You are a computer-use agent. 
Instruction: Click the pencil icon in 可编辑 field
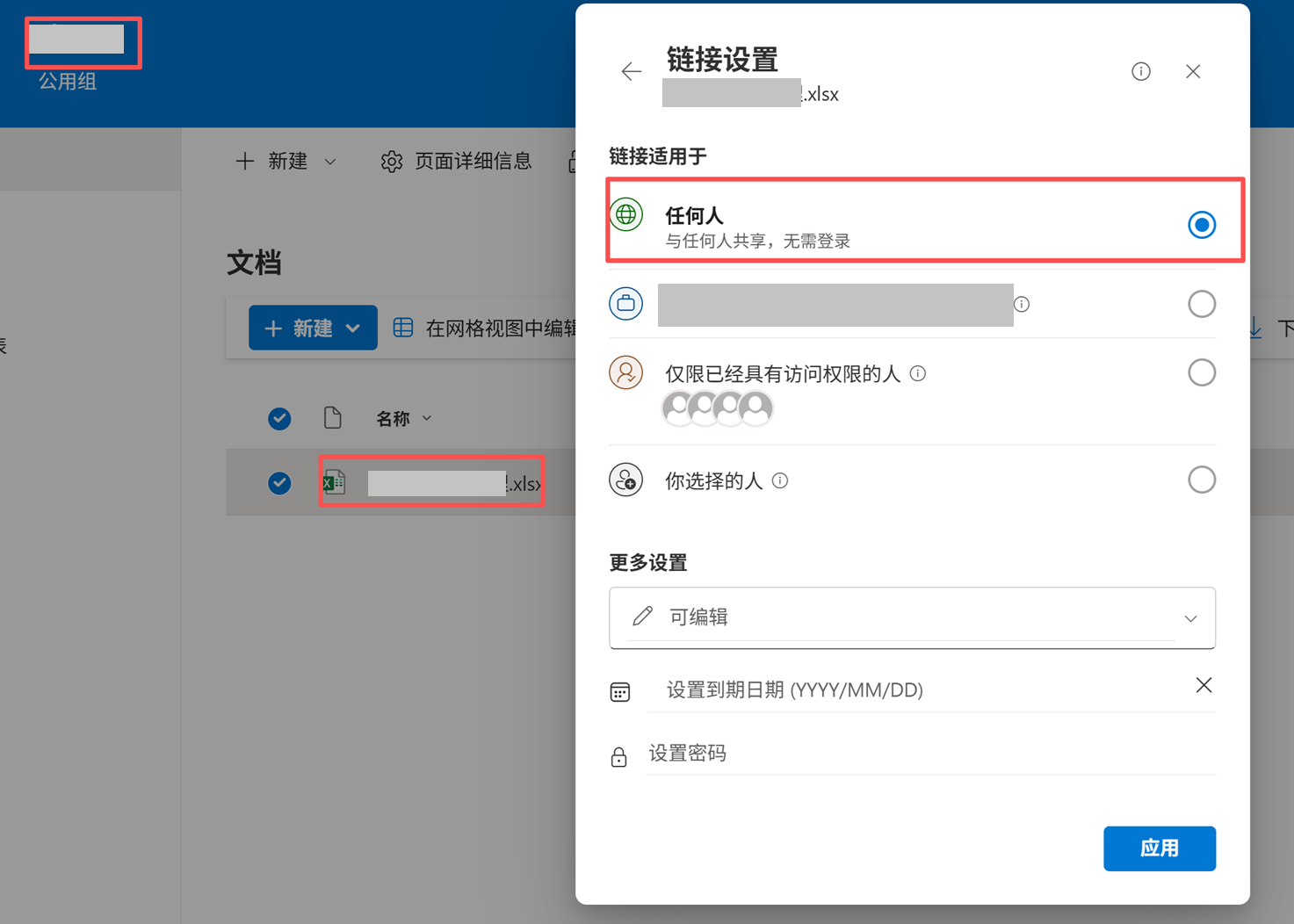(x=642, y=617)
